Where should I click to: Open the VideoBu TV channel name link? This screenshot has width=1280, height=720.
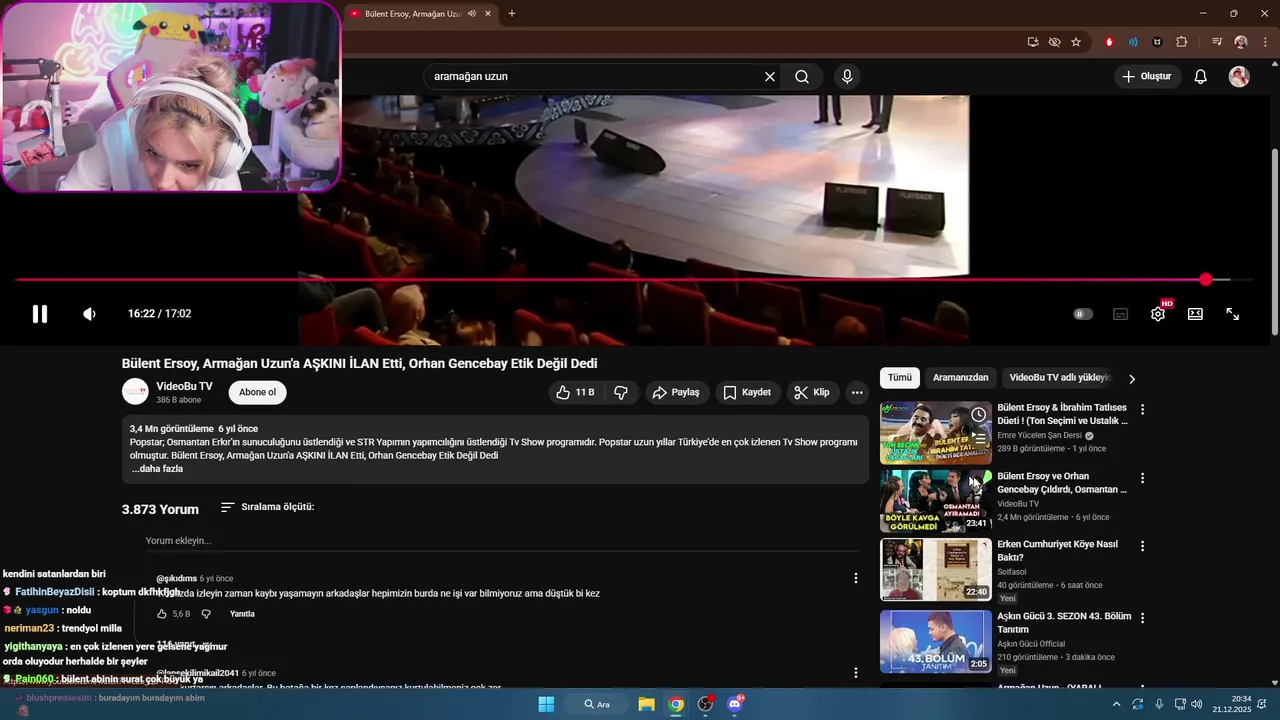tap(184, 386)
